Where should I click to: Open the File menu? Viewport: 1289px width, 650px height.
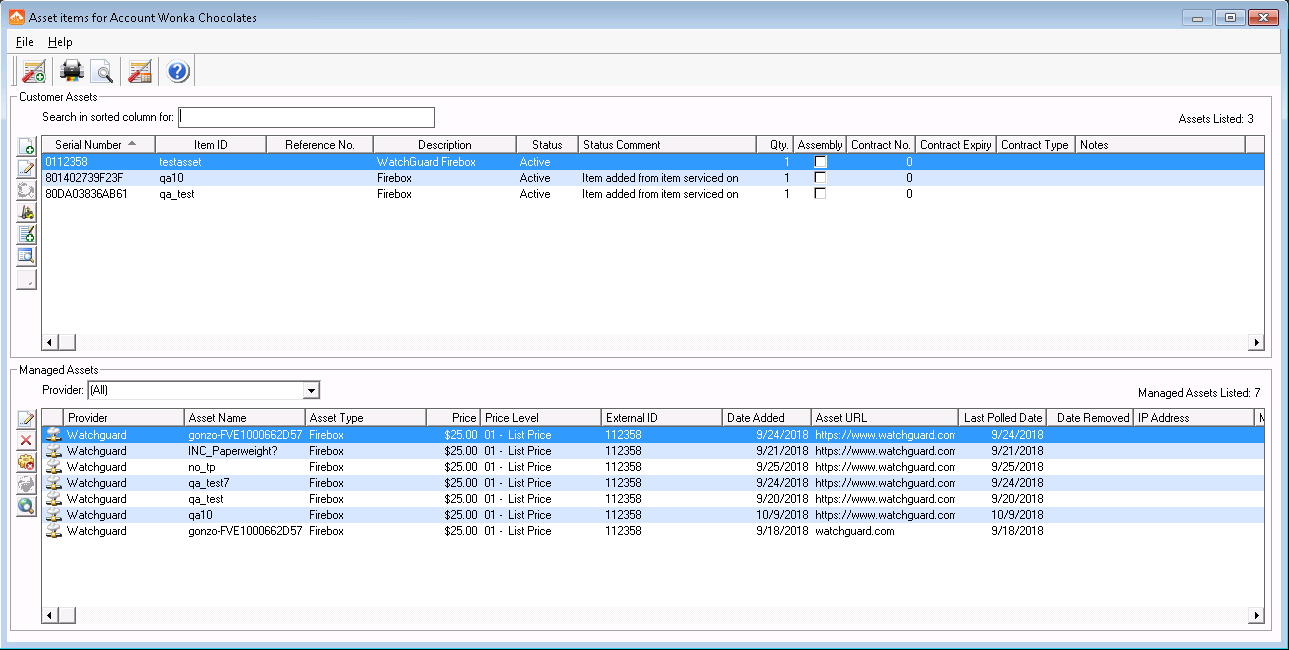[x=23, y=42]
